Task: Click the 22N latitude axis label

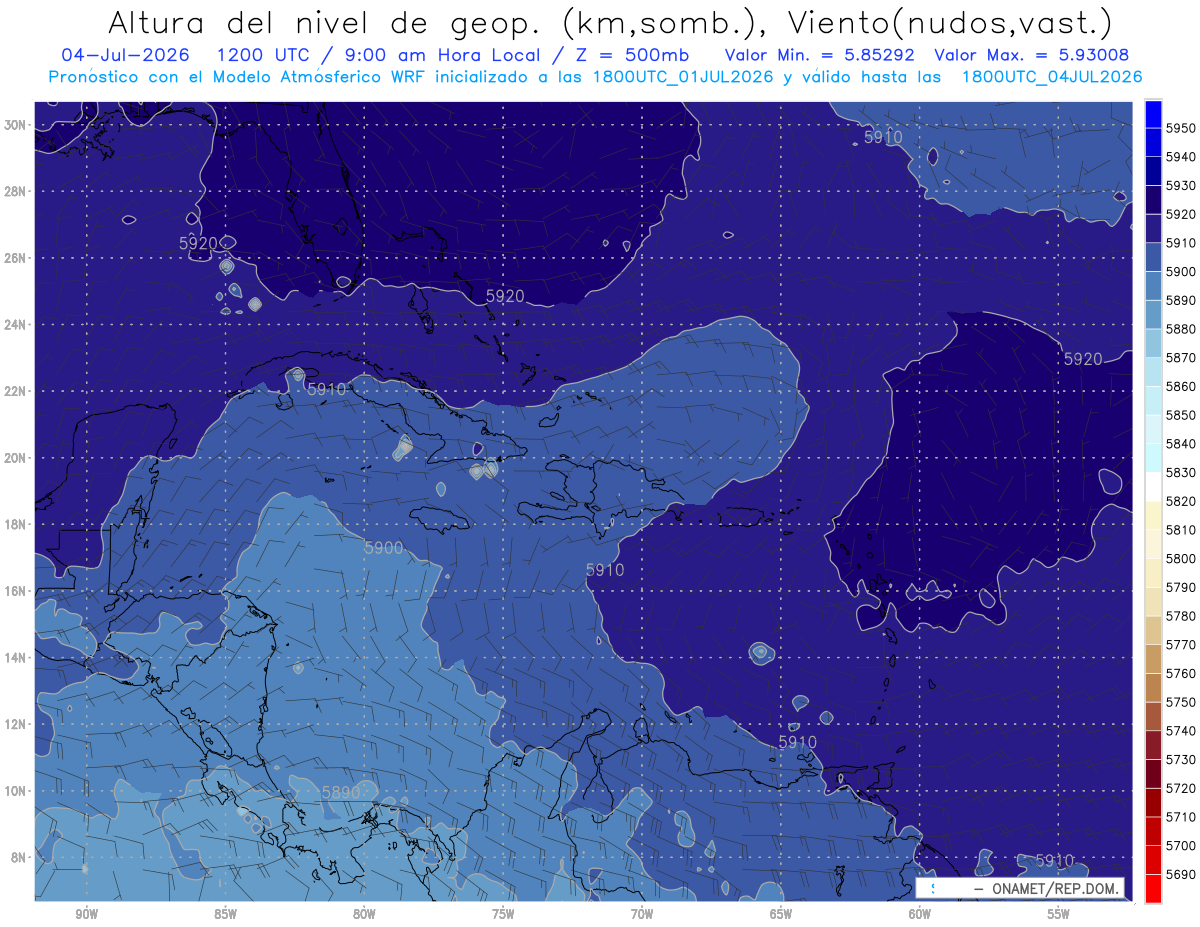Action: (15, 391)
